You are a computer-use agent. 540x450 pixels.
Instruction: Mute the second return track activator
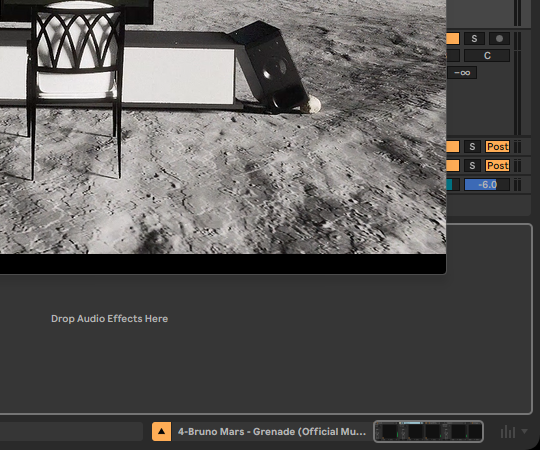pyautogui.click(x=453, y=166)
